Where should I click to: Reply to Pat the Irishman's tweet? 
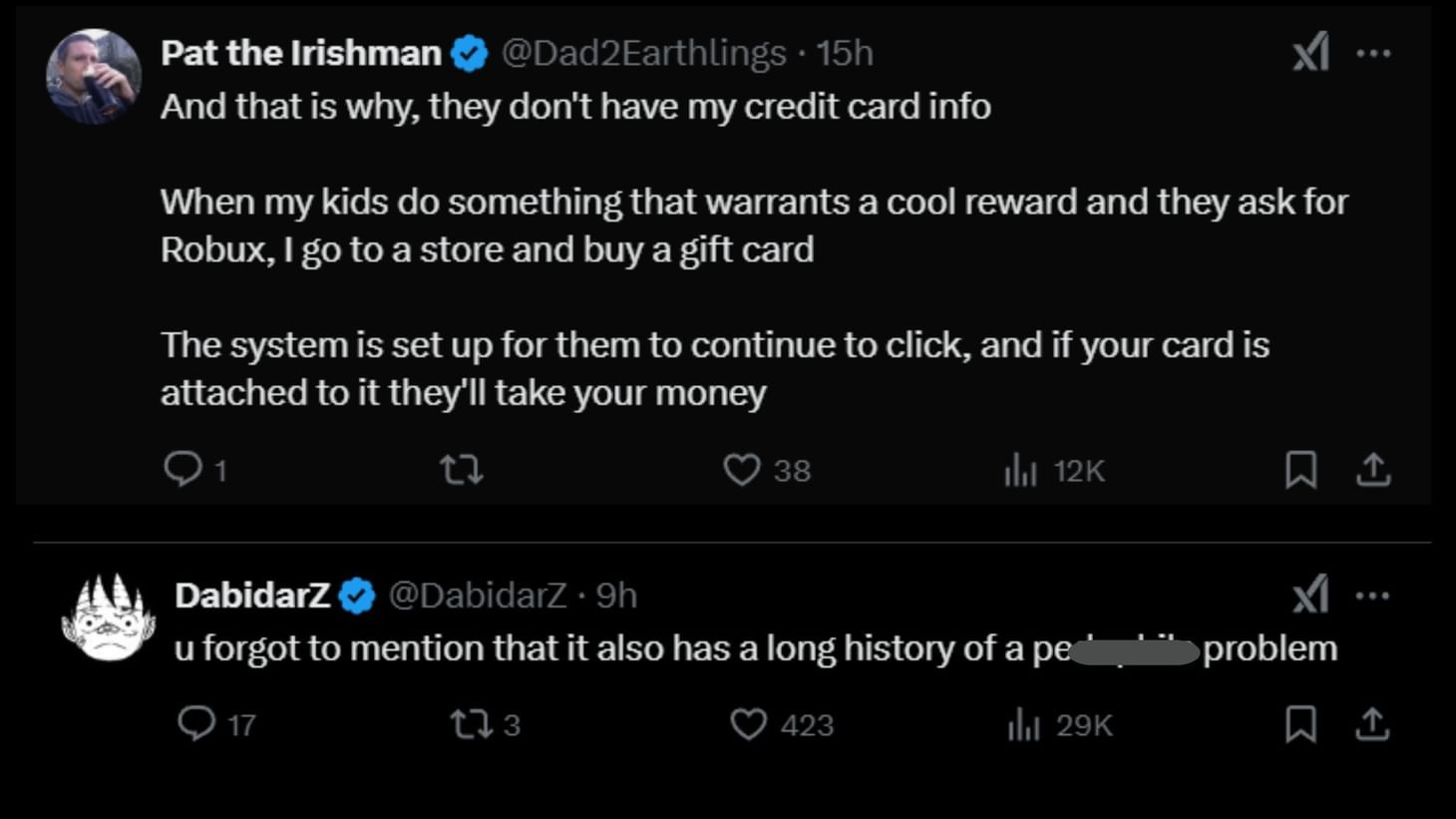[x=182, y=469]
